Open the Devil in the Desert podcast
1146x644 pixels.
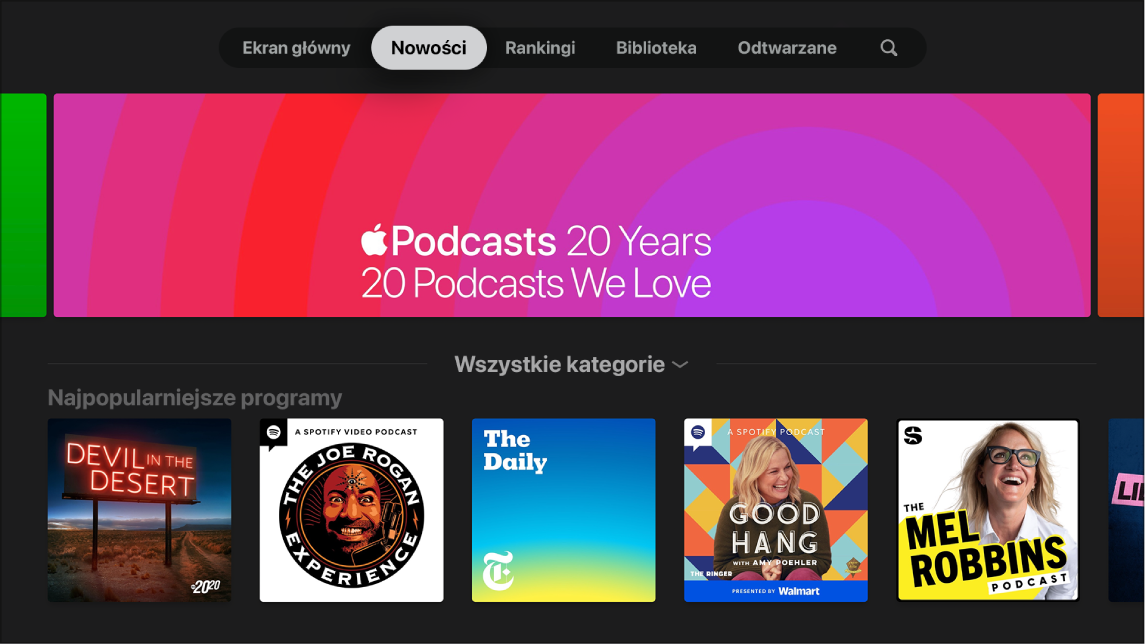coord(139,510)
